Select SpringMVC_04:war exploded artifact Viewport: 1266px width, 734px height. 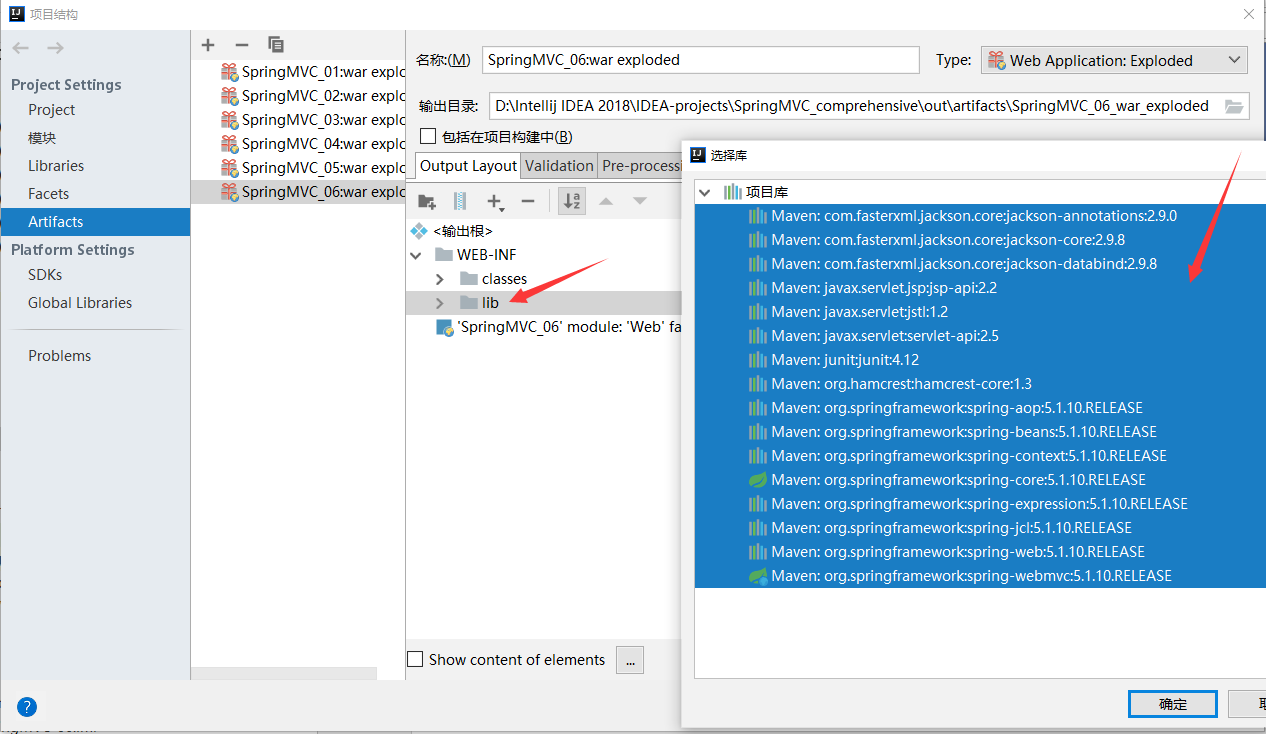tap(298, 144)
